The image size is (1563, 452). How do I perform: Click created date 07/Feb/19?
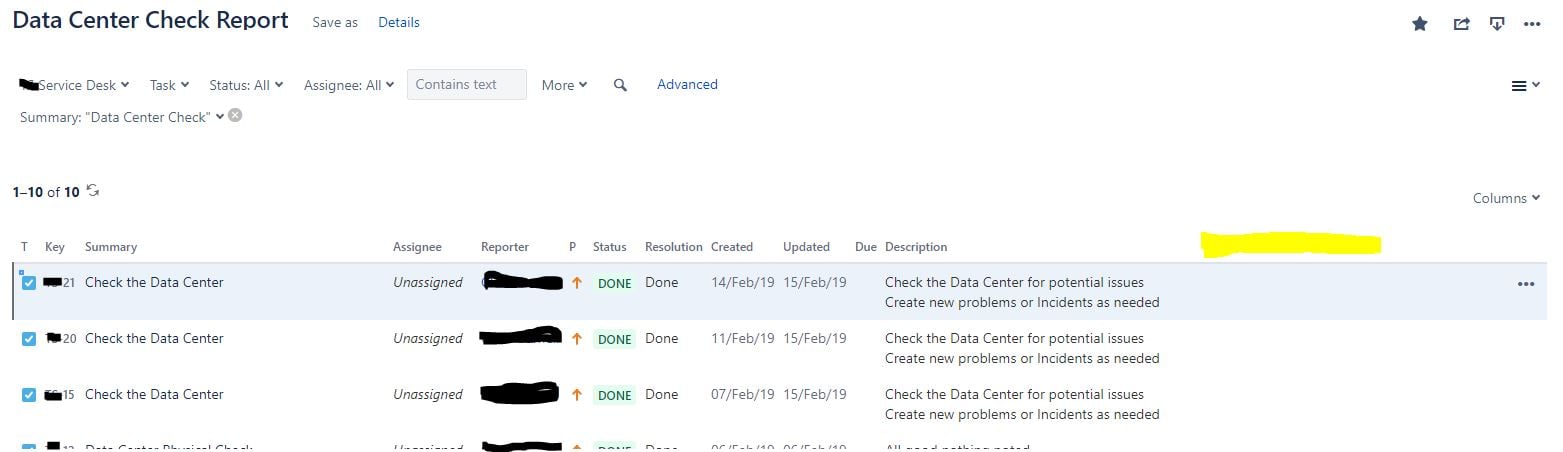(x=743, y=394)
